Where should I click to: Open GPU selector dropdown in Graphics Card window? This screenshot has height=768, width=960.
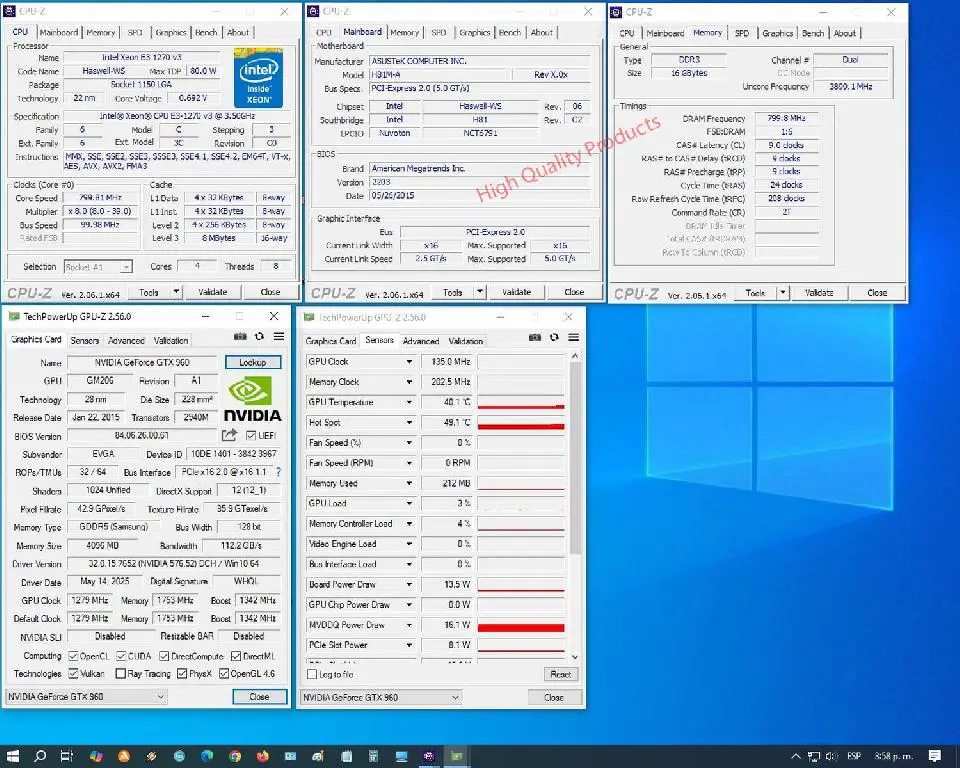[x=86, y=696]
